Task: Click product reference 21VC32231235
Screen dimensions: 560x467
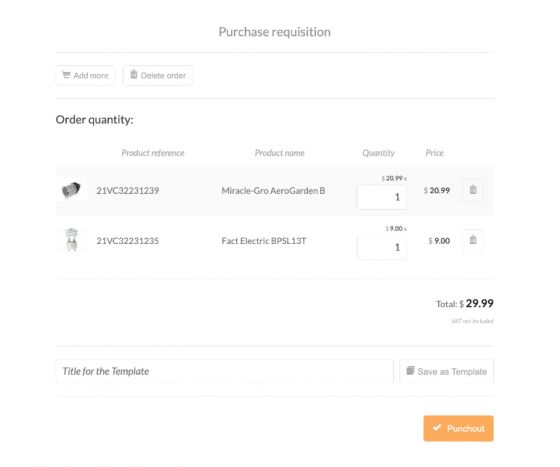Action: point(128,241)
